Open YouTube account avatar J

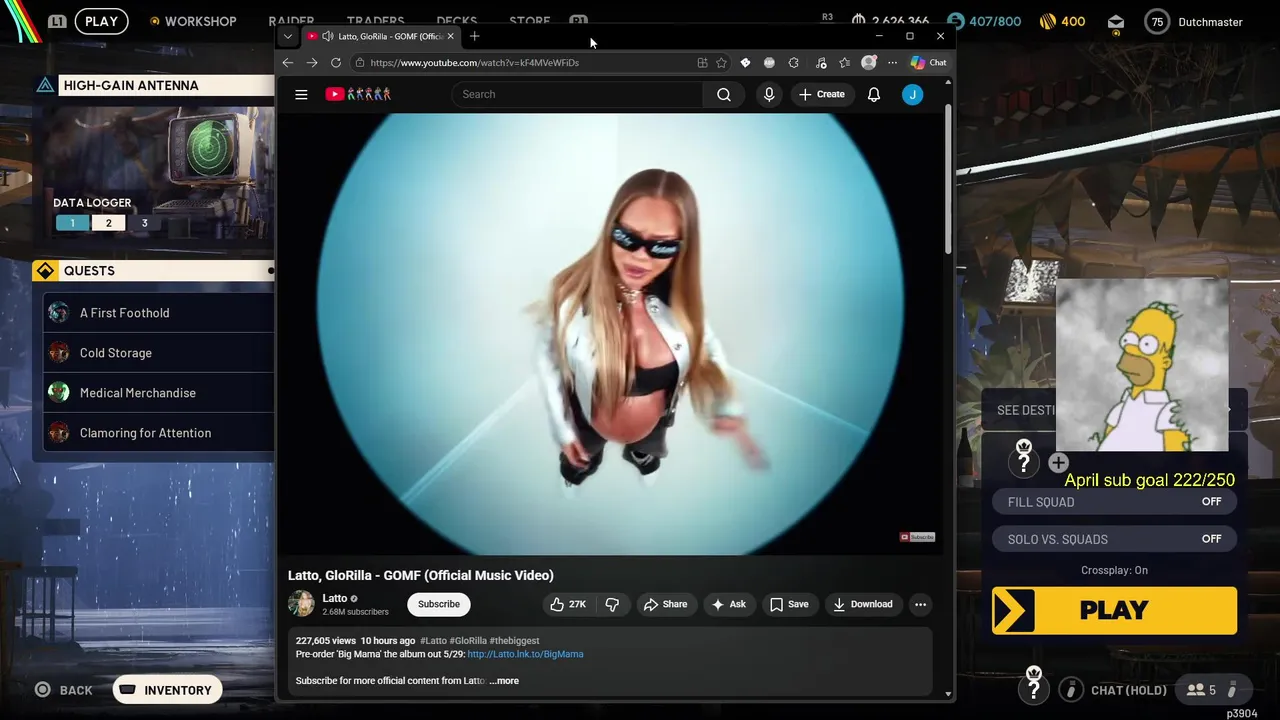pyautogui.click(x=912, y=94)
